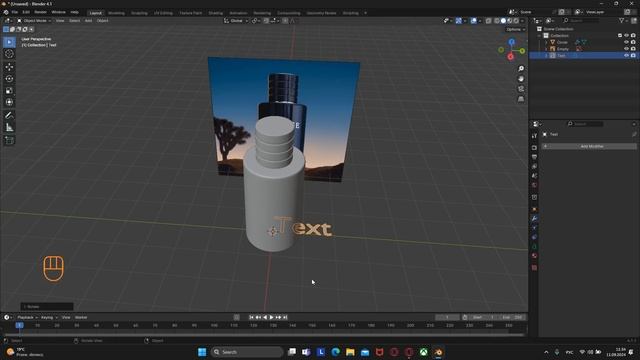This screenshot has width=640, height=360.
Task: Select the Scale tool
Action: [9, 91]
